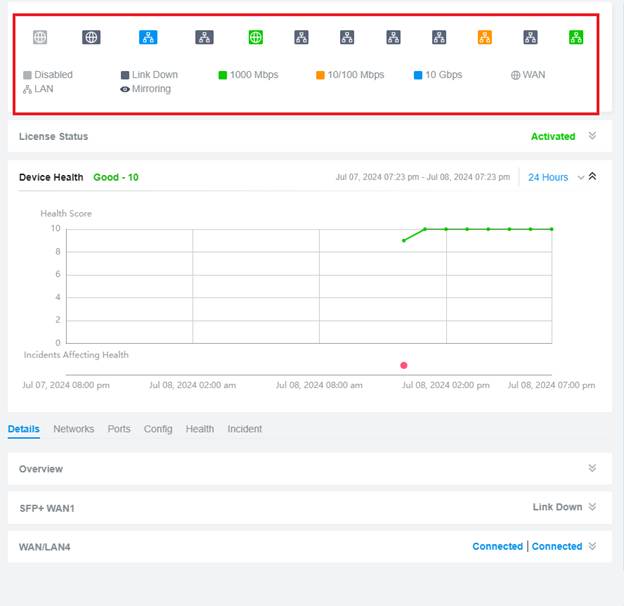Expand the WAN/LAN4 section
The width and height of the screenshot is (624, 606).
point(592,546)
